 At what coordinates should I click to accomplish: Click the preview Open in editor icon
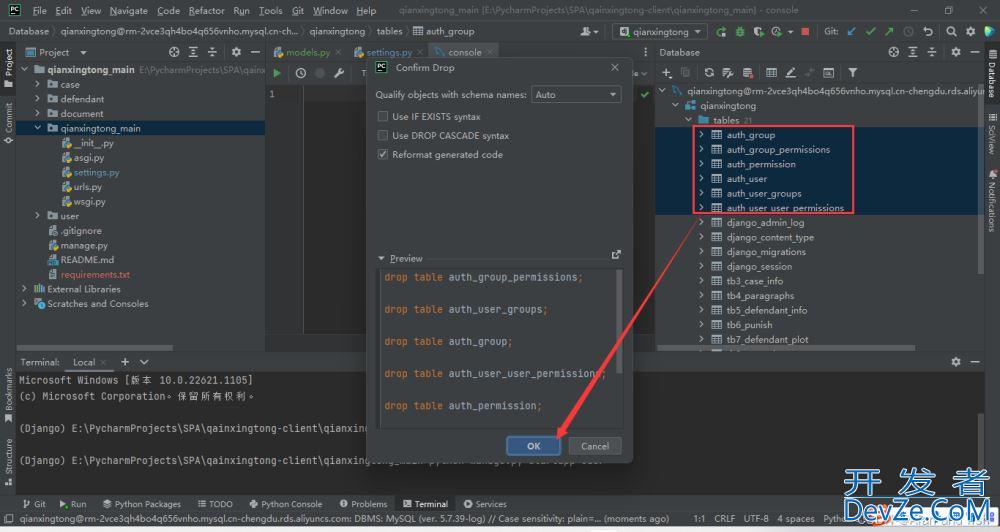(x=616, y=255)
